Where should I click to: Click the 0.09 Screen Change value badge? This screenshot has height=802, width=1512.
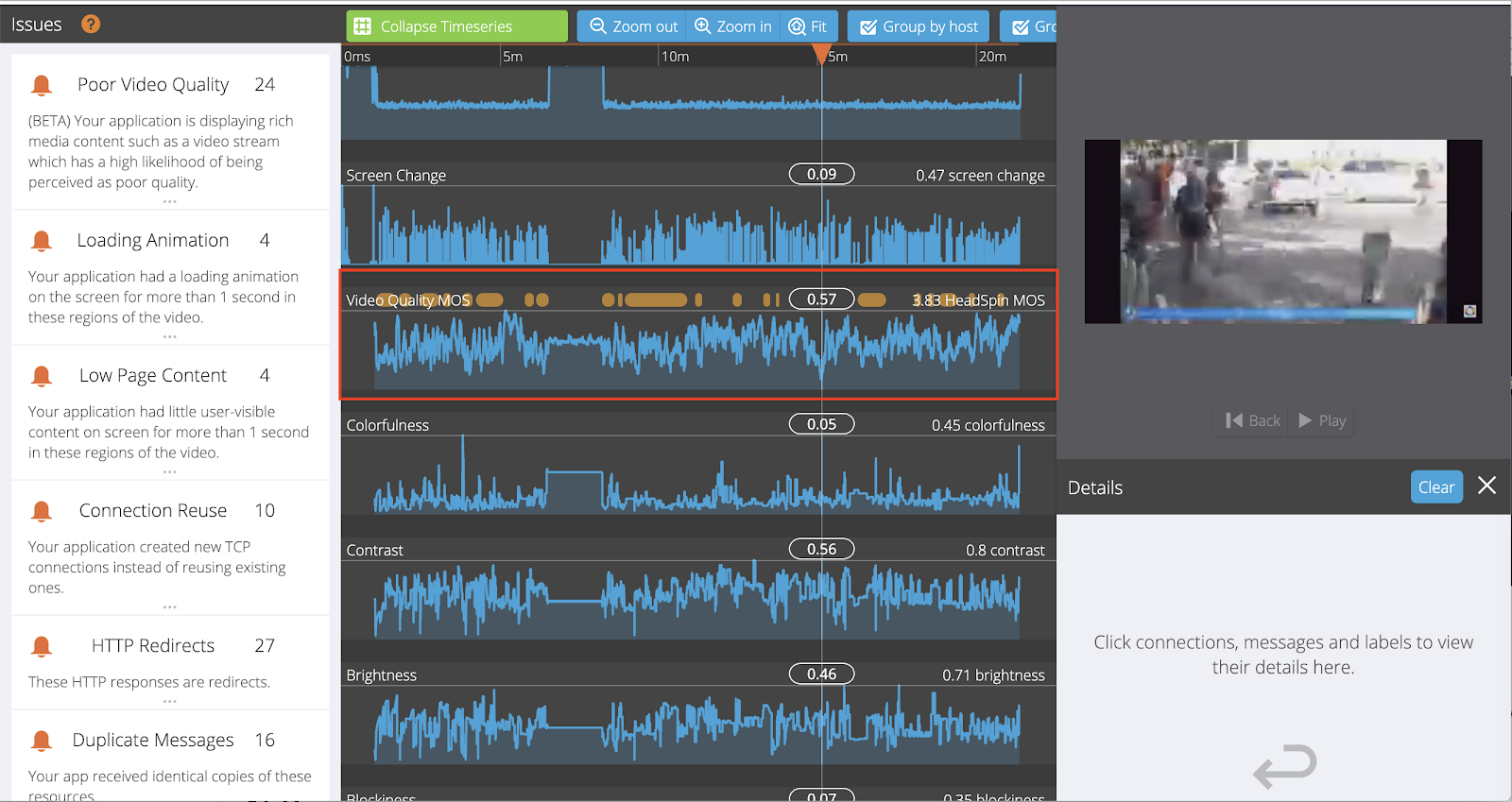click(x=822, y=174)
